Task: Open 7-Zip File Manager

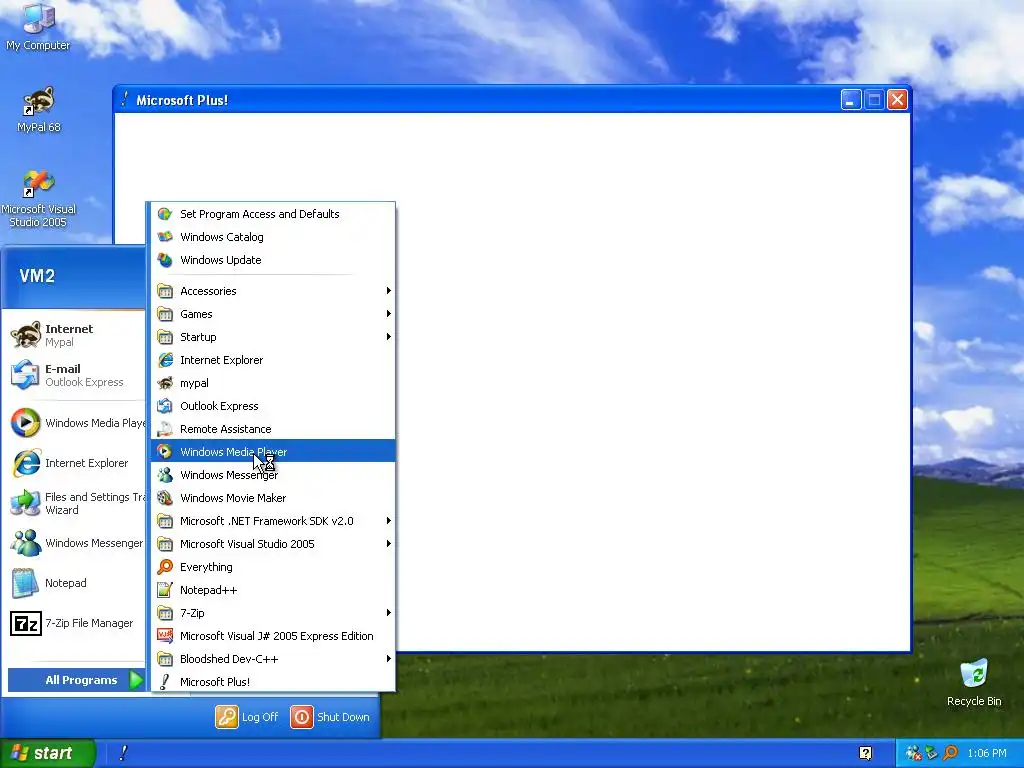Action: (75, 623)
